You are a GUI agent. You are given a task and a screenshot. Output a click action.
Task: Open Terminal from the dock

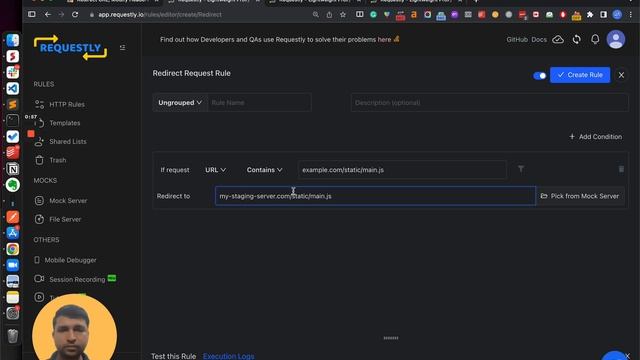point(13,120)
